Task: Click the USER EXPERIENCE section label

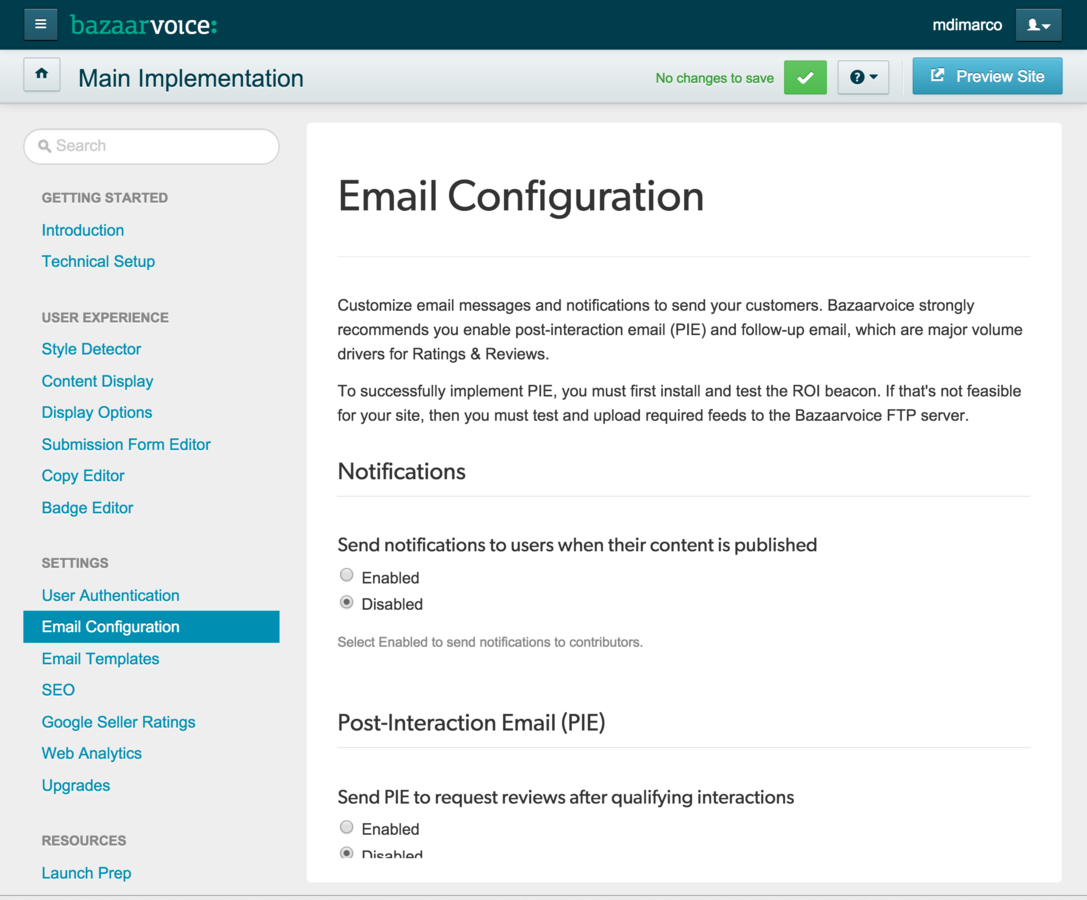Action: [x=105, y=318]
